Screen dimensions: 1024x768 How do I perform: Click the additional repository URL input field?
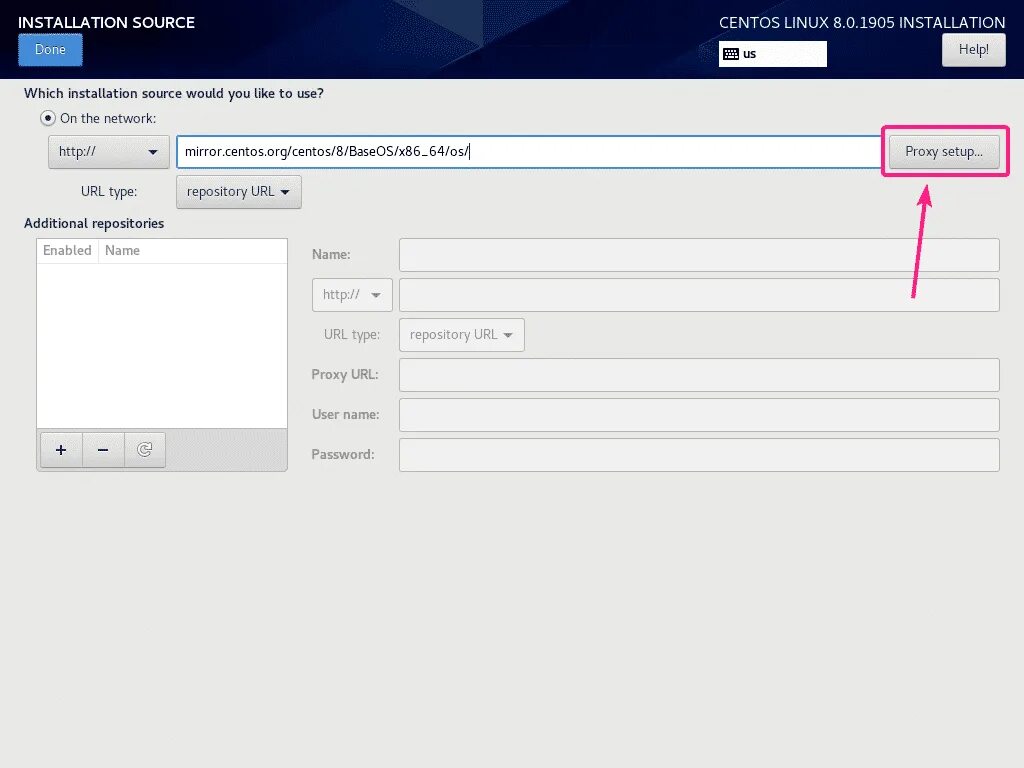pos(699,295)
